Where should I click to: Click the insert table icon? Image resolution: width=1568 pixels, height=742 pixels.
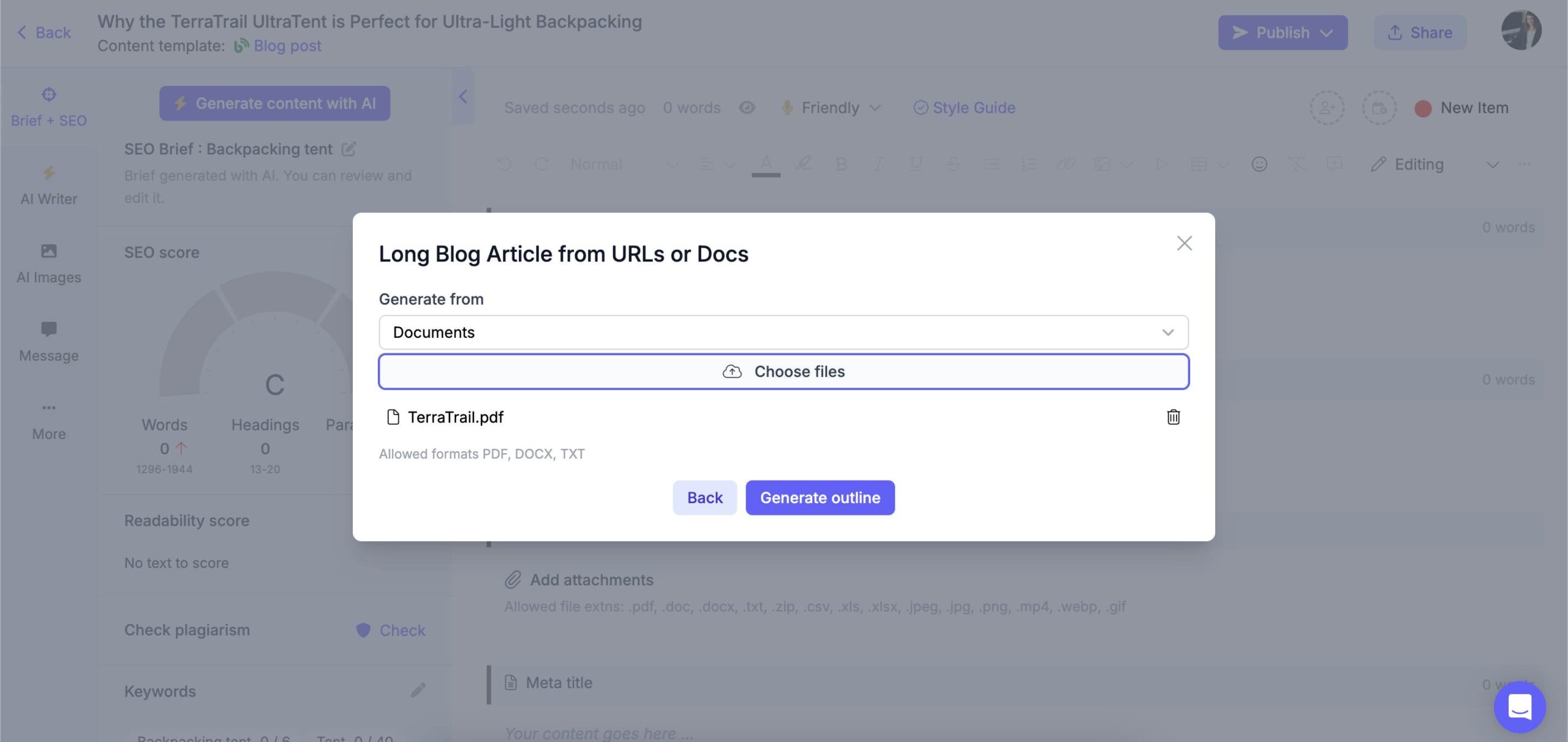tap(1199, 164)
